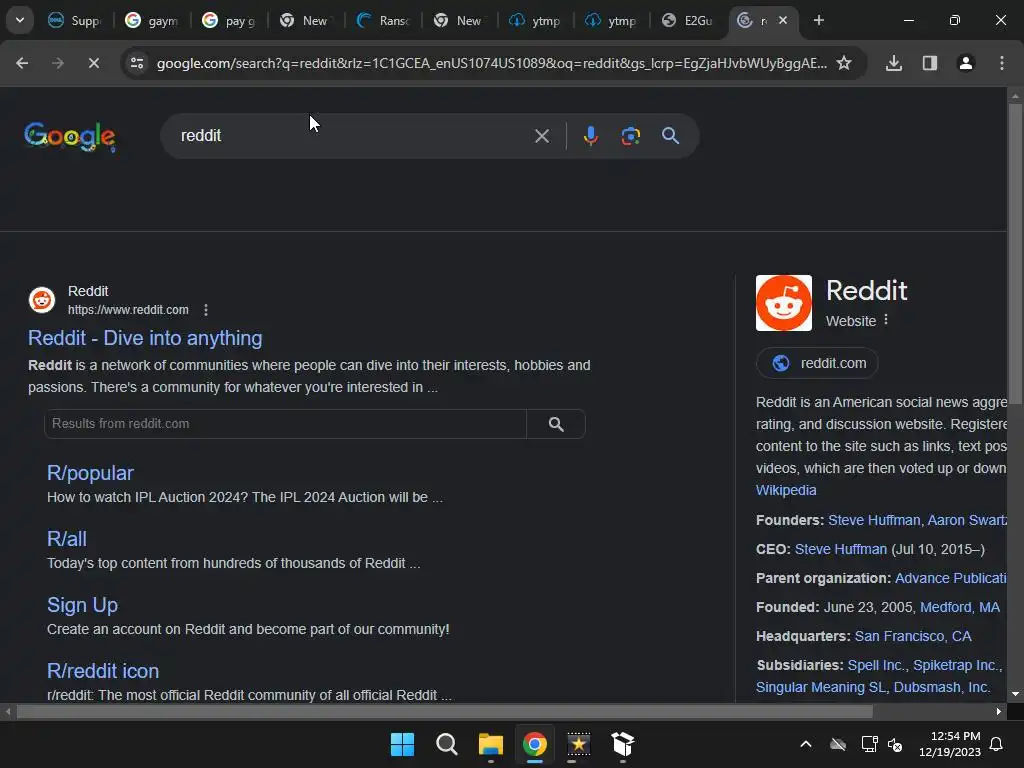Open the tab search dropdown arrow

click(x=20, y=20)
